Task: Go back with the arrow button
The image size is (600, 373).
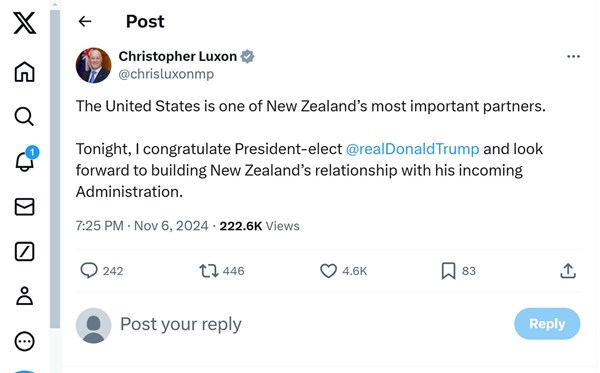Action: tap(85, 21)
